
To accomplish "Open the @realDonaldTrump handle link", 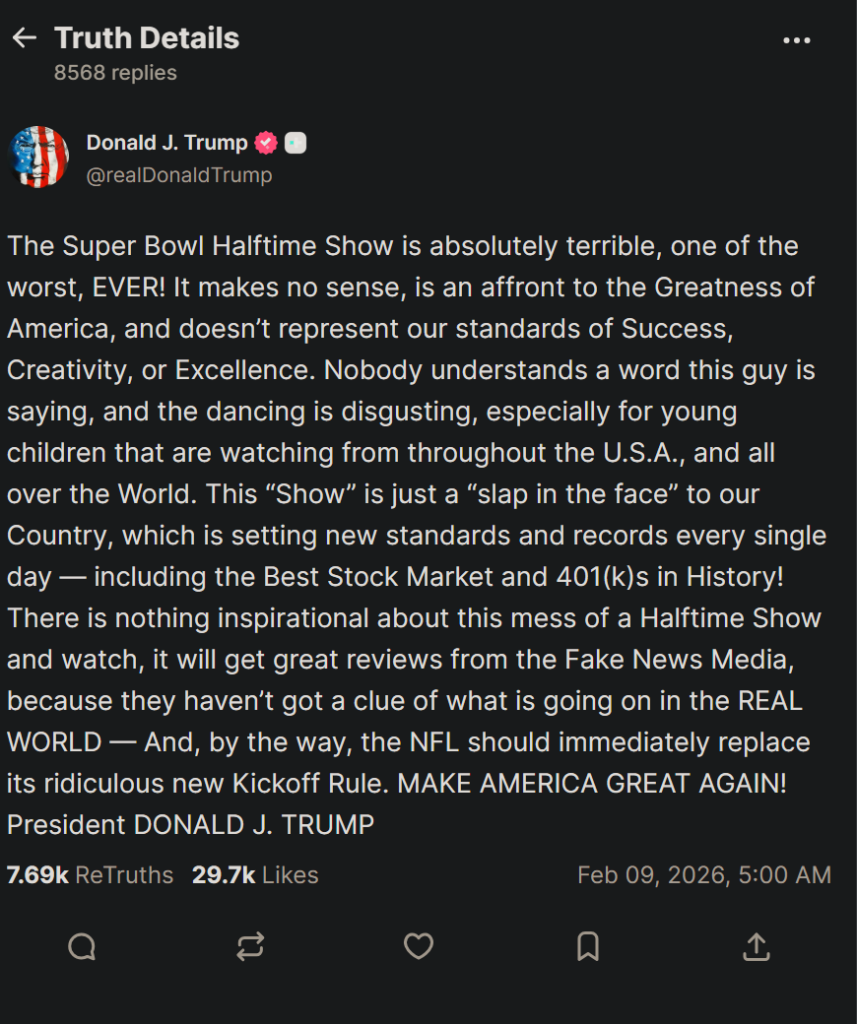I will coord(179,175).
